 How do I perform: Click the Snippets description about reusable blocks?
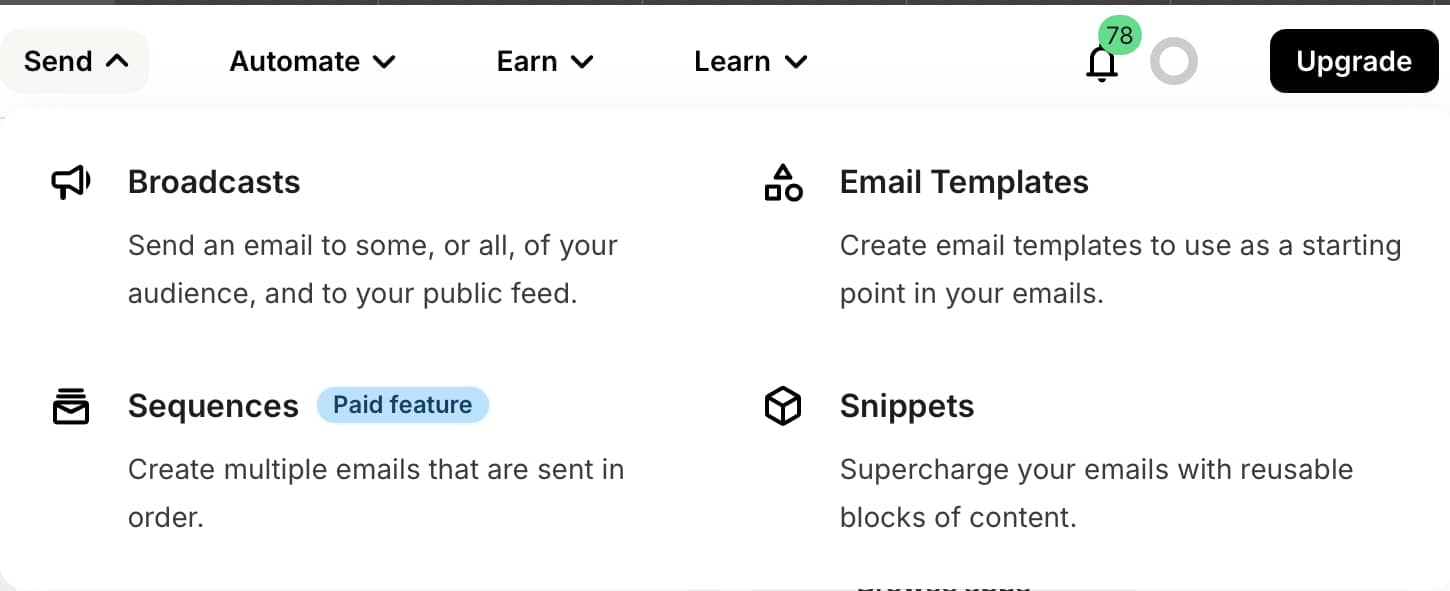(1096, 493)
